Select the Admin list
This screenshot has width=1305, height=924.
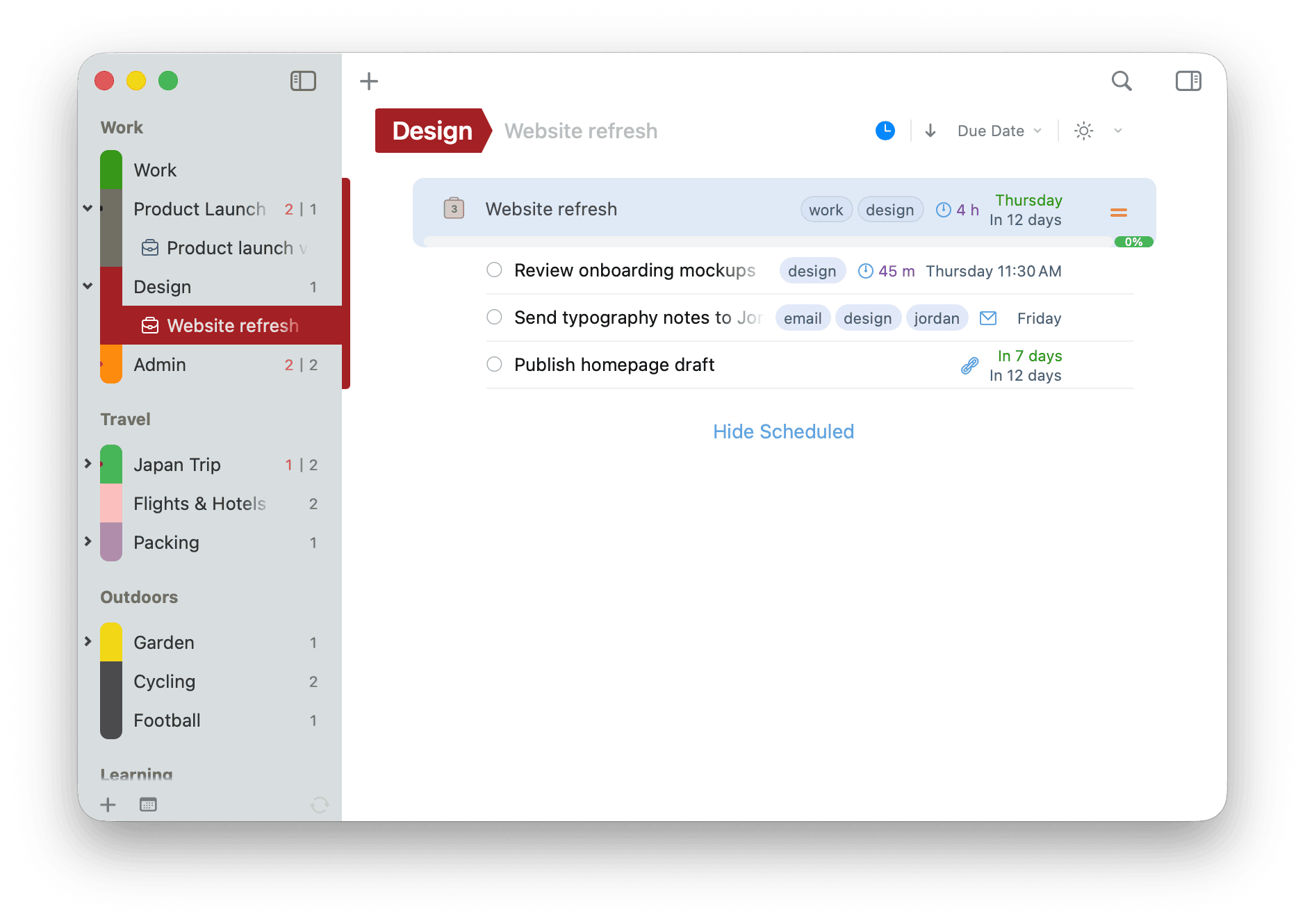tap(221, 365)
